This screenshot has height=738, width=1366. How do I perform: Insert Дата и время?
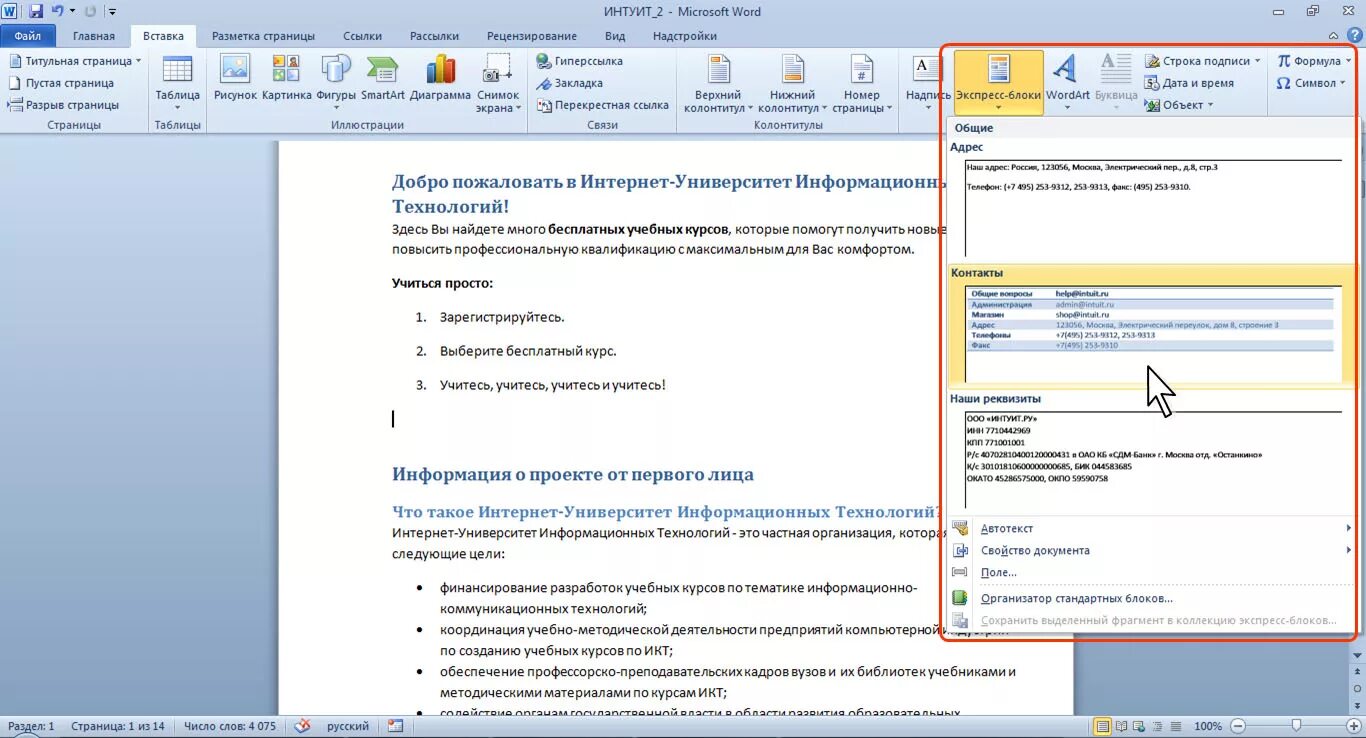1190,83
